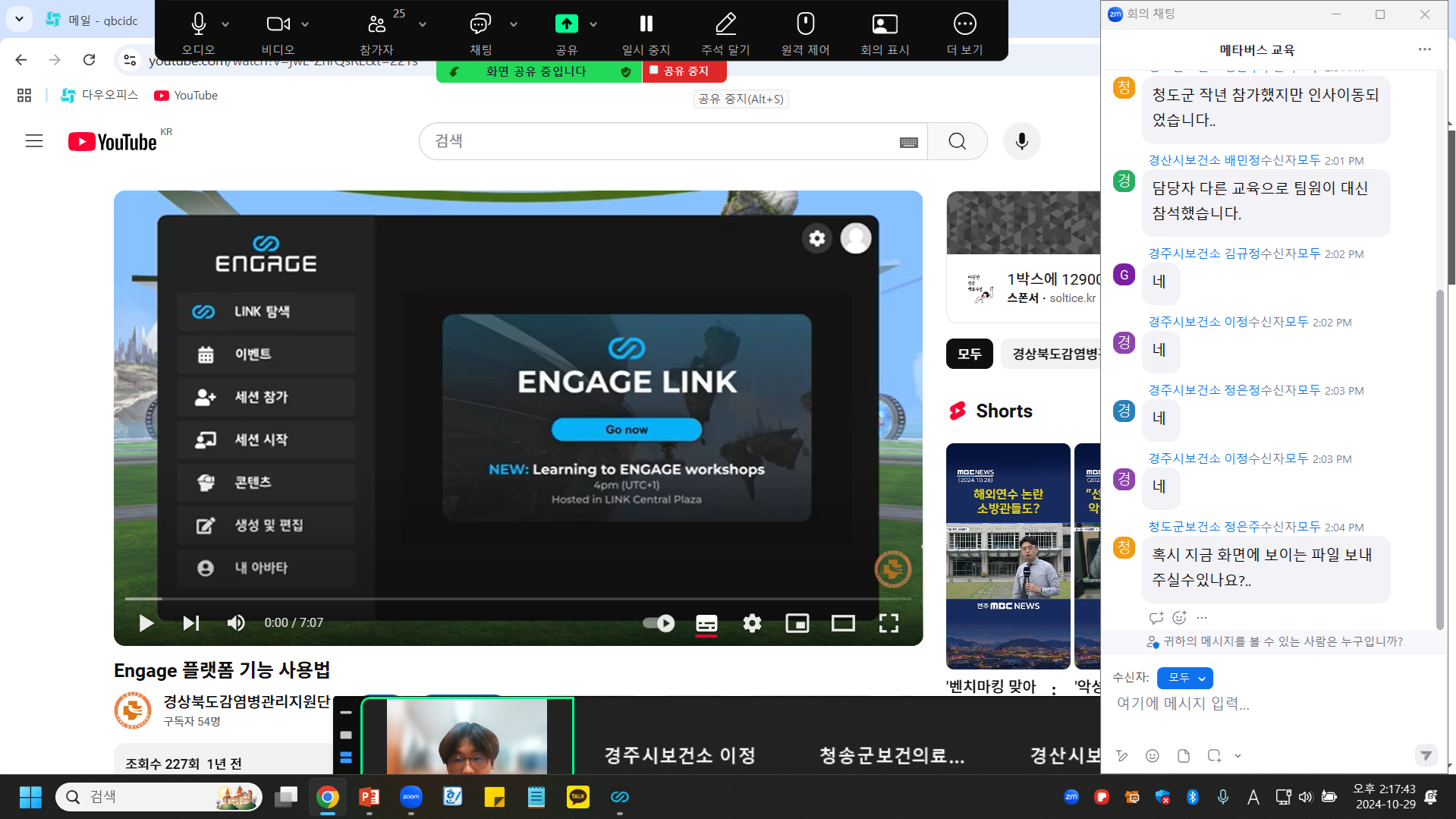Stop screen sharing with red 공유 중지 button
1456x819 pixels.
[x=684, y=71]
